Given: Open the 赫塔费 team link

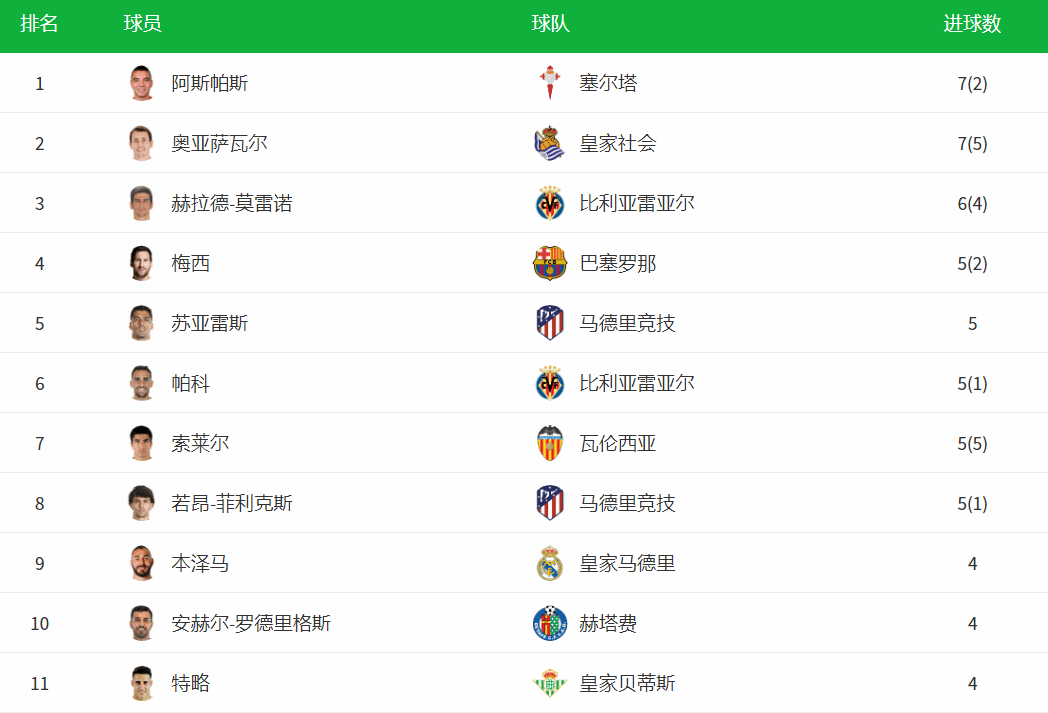Looking at the screenshot, I should tap(608, 623).
